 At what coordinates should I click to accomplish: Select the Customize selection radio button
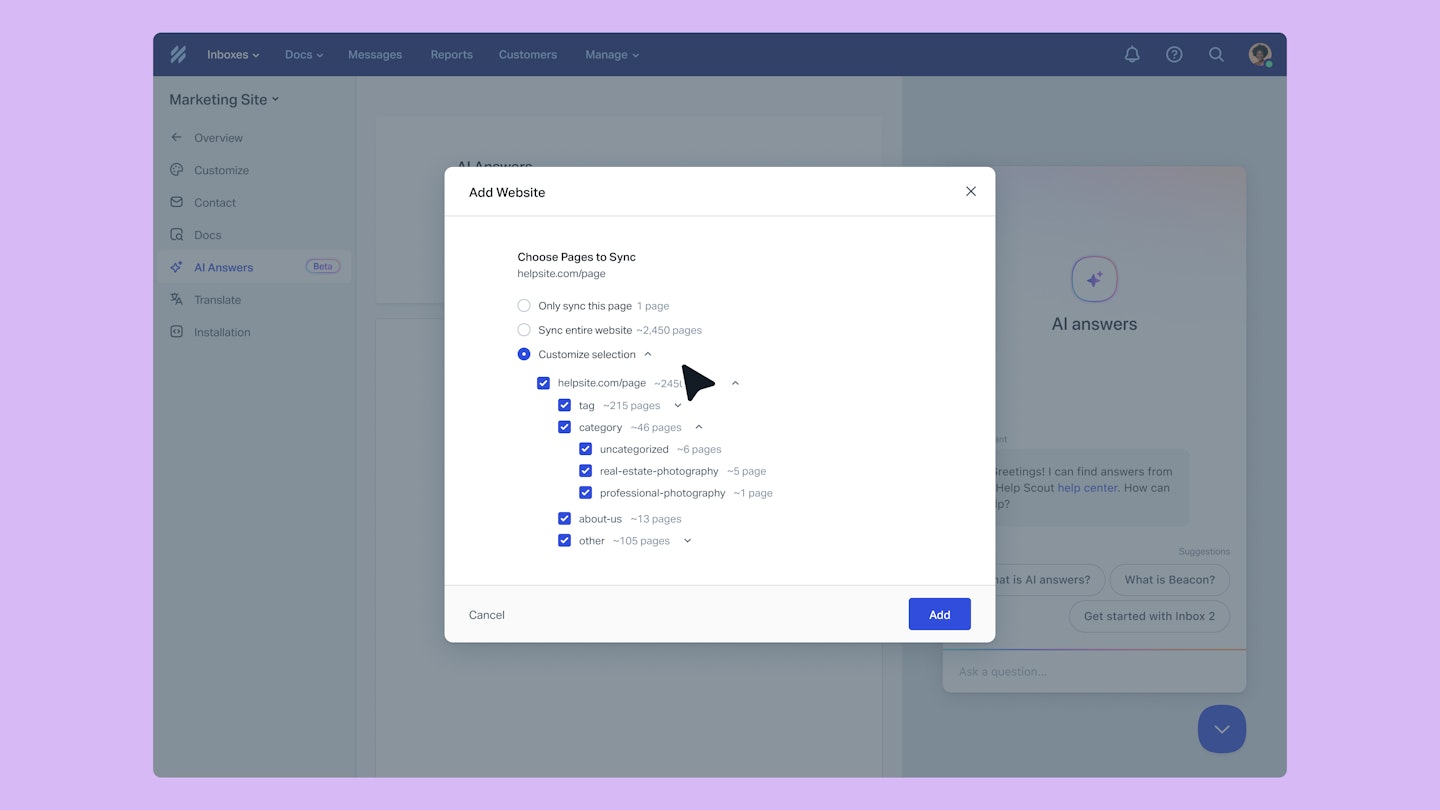[x=524, y=354]
